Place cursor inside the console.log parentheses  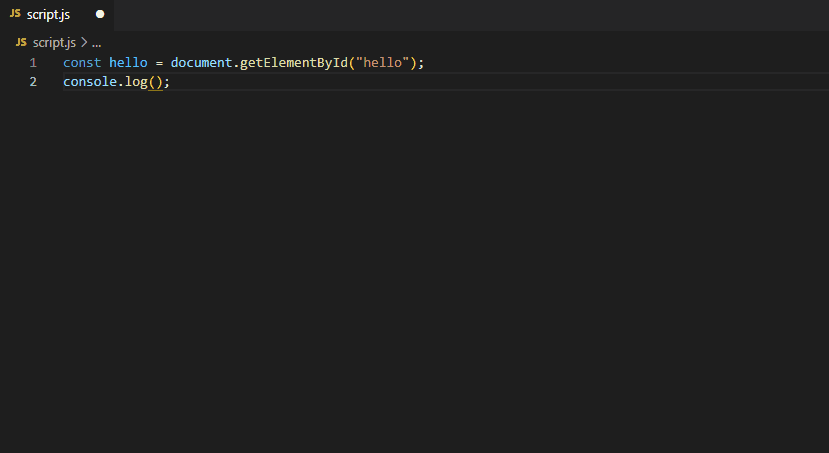[156, 82]
